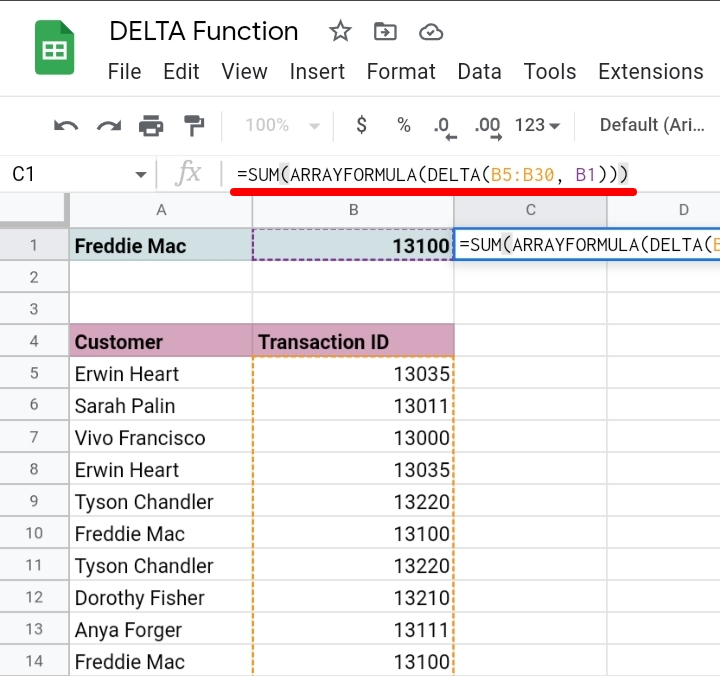Viewport: 720px width, 676px height.
Task: Click transaction ID 13220 in row 9
Action: pos(353,501)
